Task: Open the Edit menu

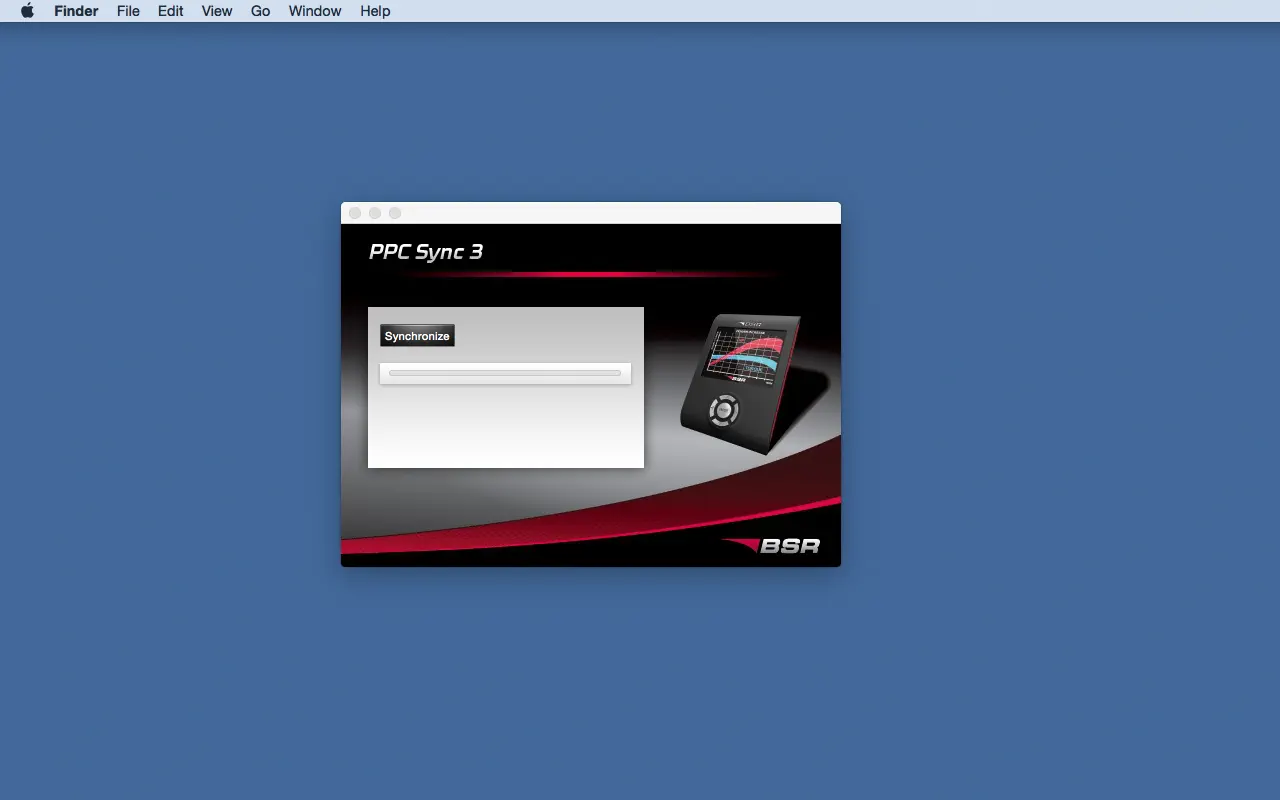Action: [x=170, y=11]
